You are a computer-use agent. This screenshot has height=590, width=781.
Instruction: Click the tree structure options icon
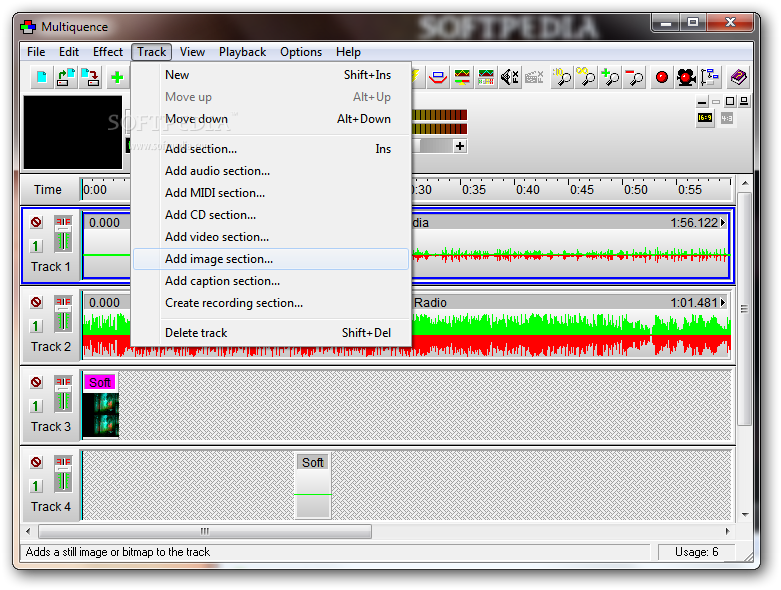(x=710, y=77)
